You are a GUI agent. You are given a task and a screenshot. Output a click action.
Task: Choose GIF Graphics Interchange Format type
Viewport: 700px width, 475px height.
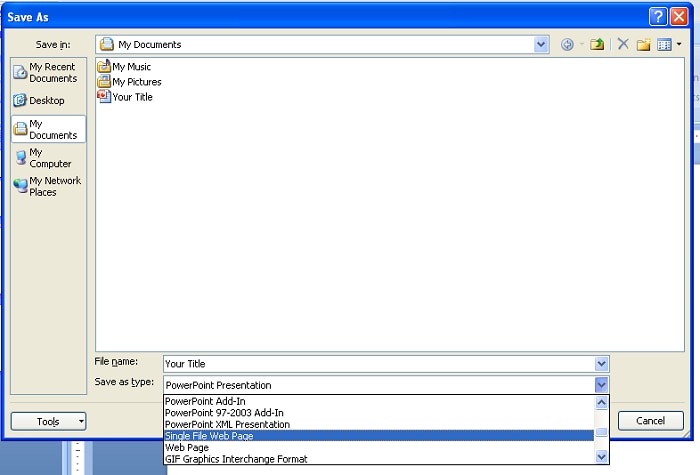click(379, 459)
